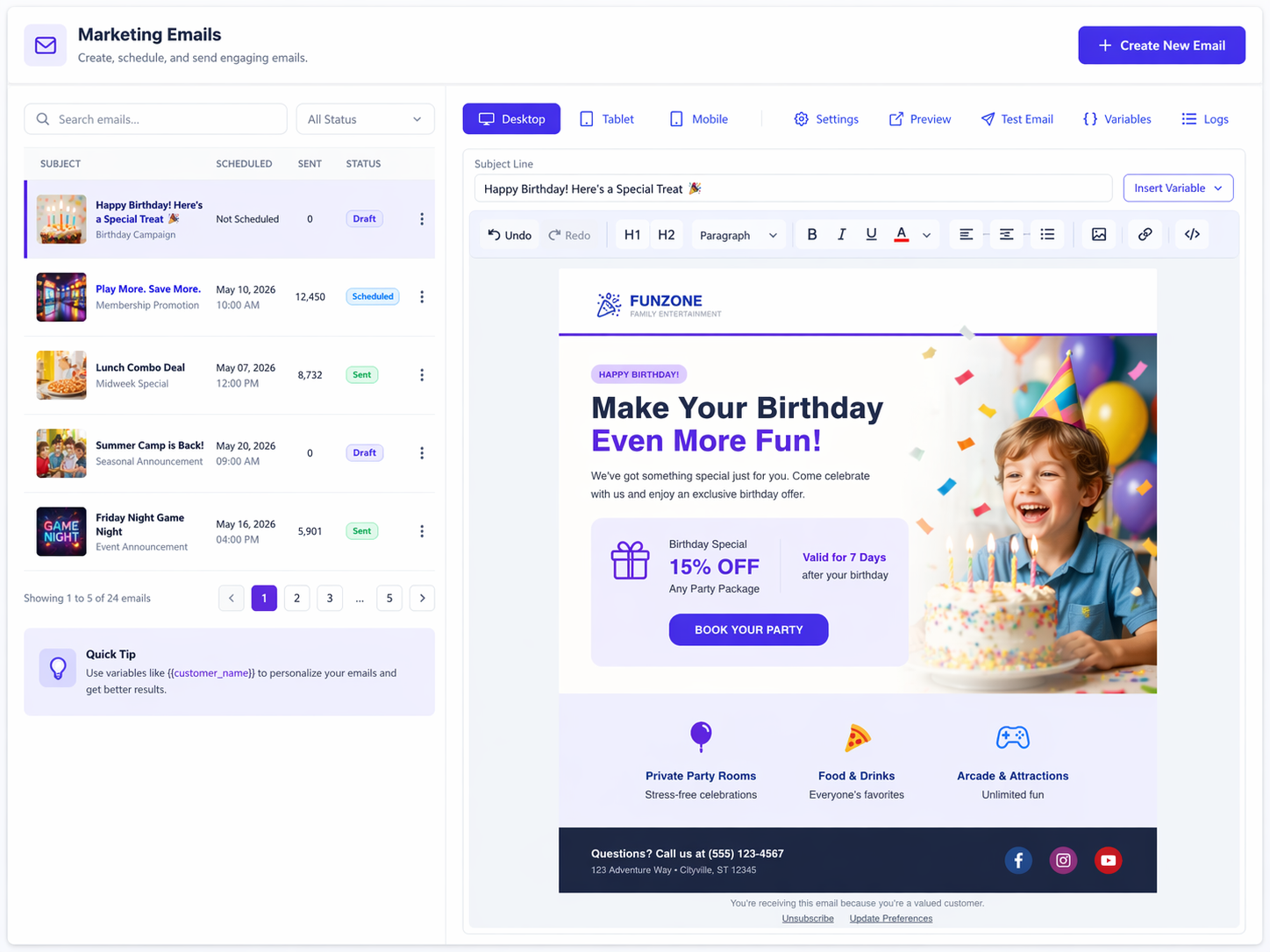The width and height of the screenshot is (1270, 952).
Task: Open the Logs view
Action: click(1204, 118)
